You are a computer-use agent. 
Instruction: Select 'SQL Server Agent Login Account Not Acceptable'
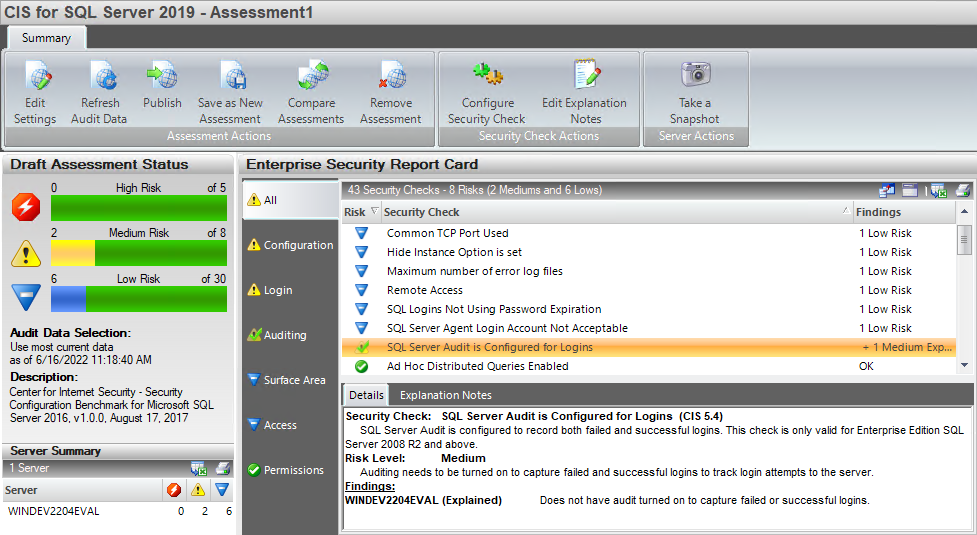click(648, 328)
